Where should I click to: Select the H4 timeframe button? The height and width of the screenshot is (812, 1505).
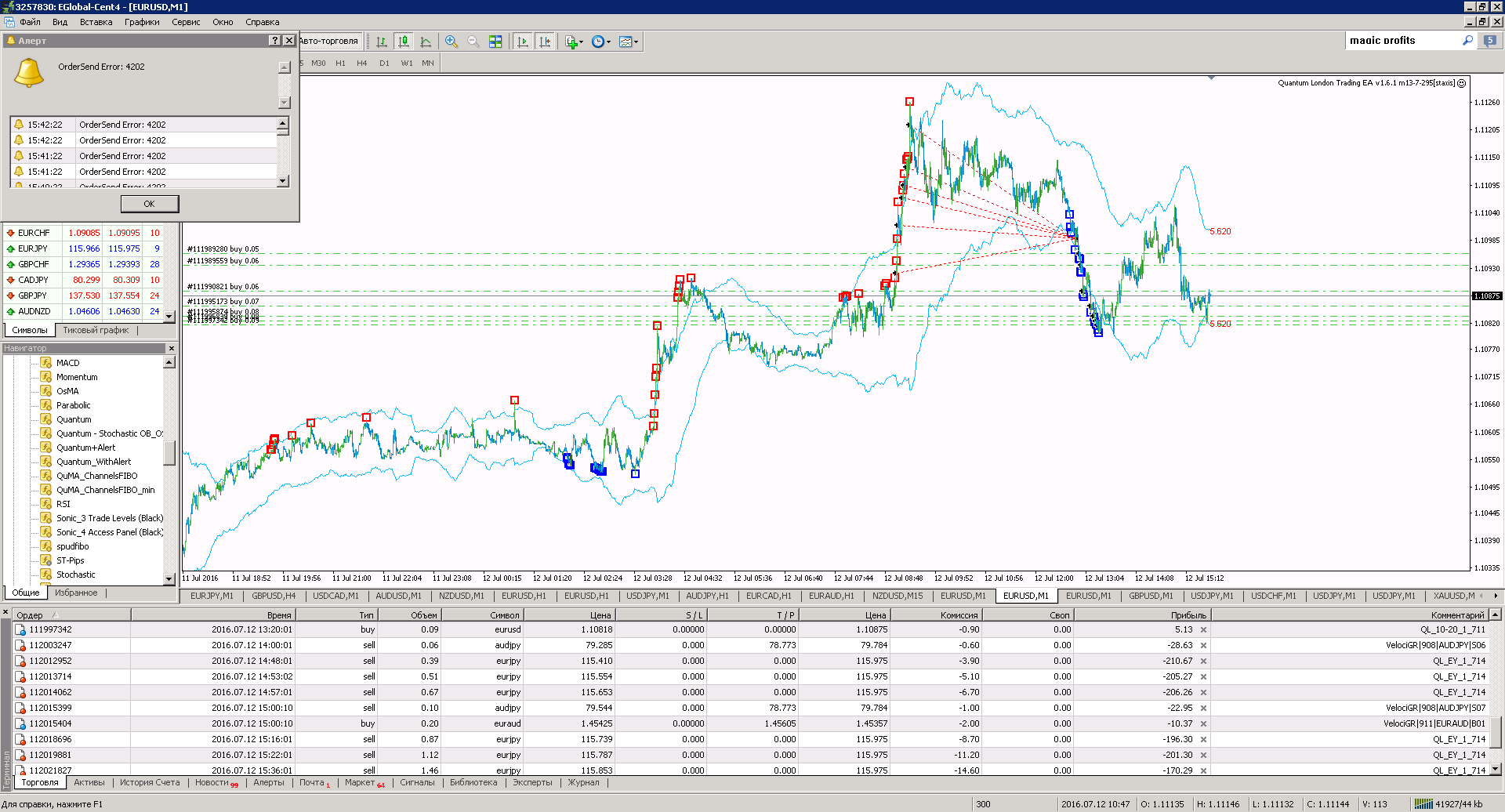click(x=361, y=63)
